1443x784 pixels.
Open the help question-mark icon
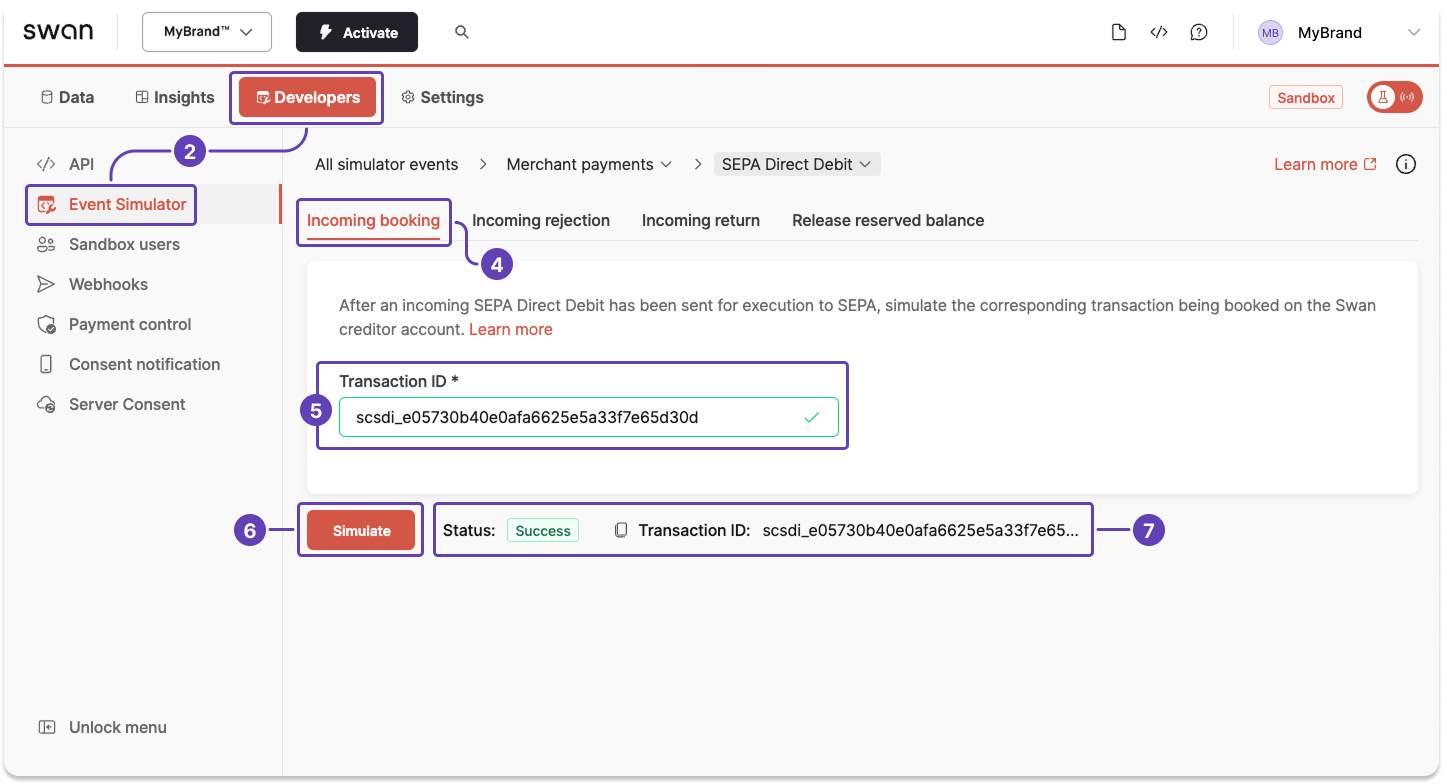pos(1199,31)
